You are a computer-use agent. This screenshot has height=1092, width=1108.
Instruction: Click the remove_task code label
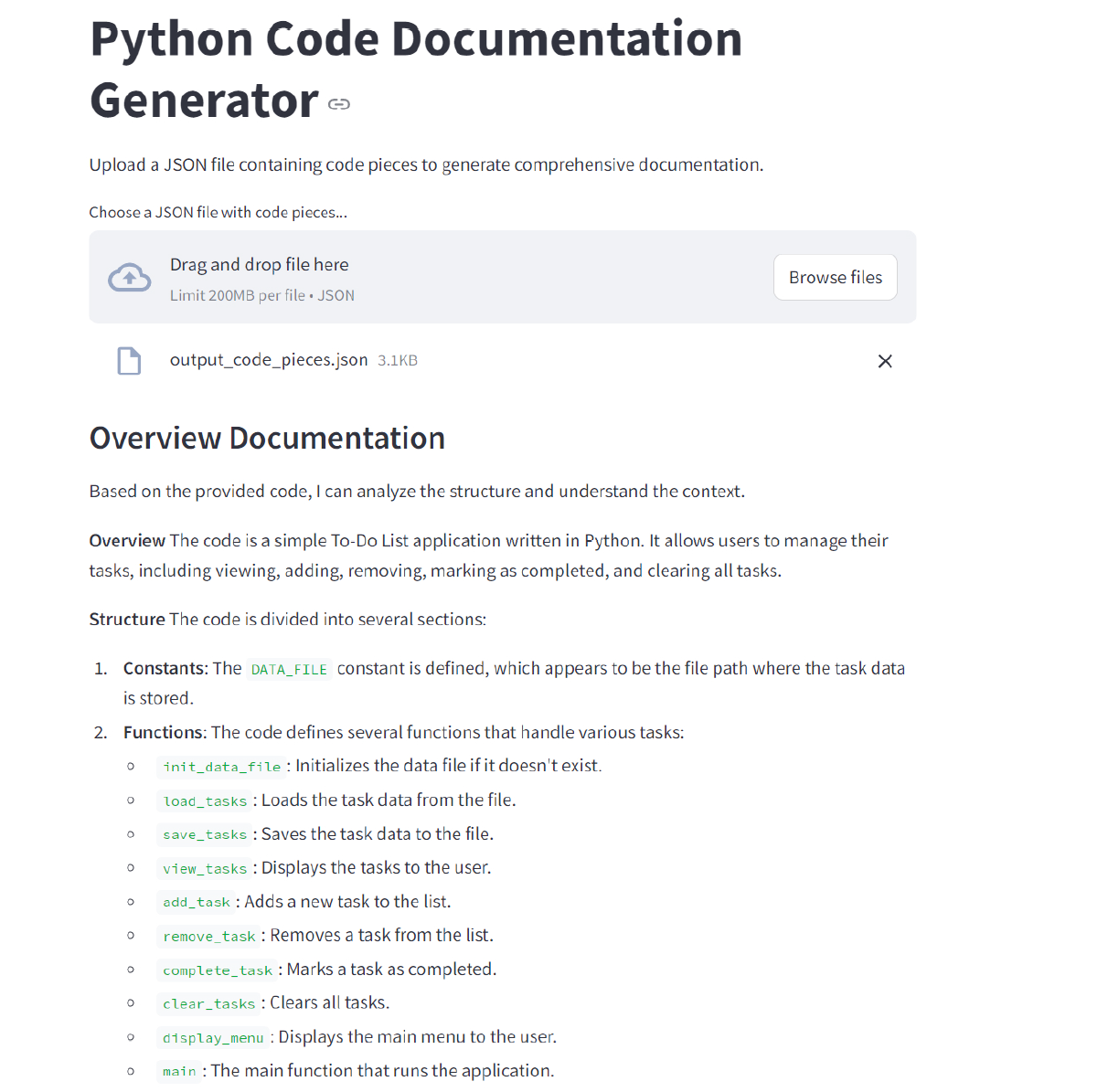tap(209, 936)
